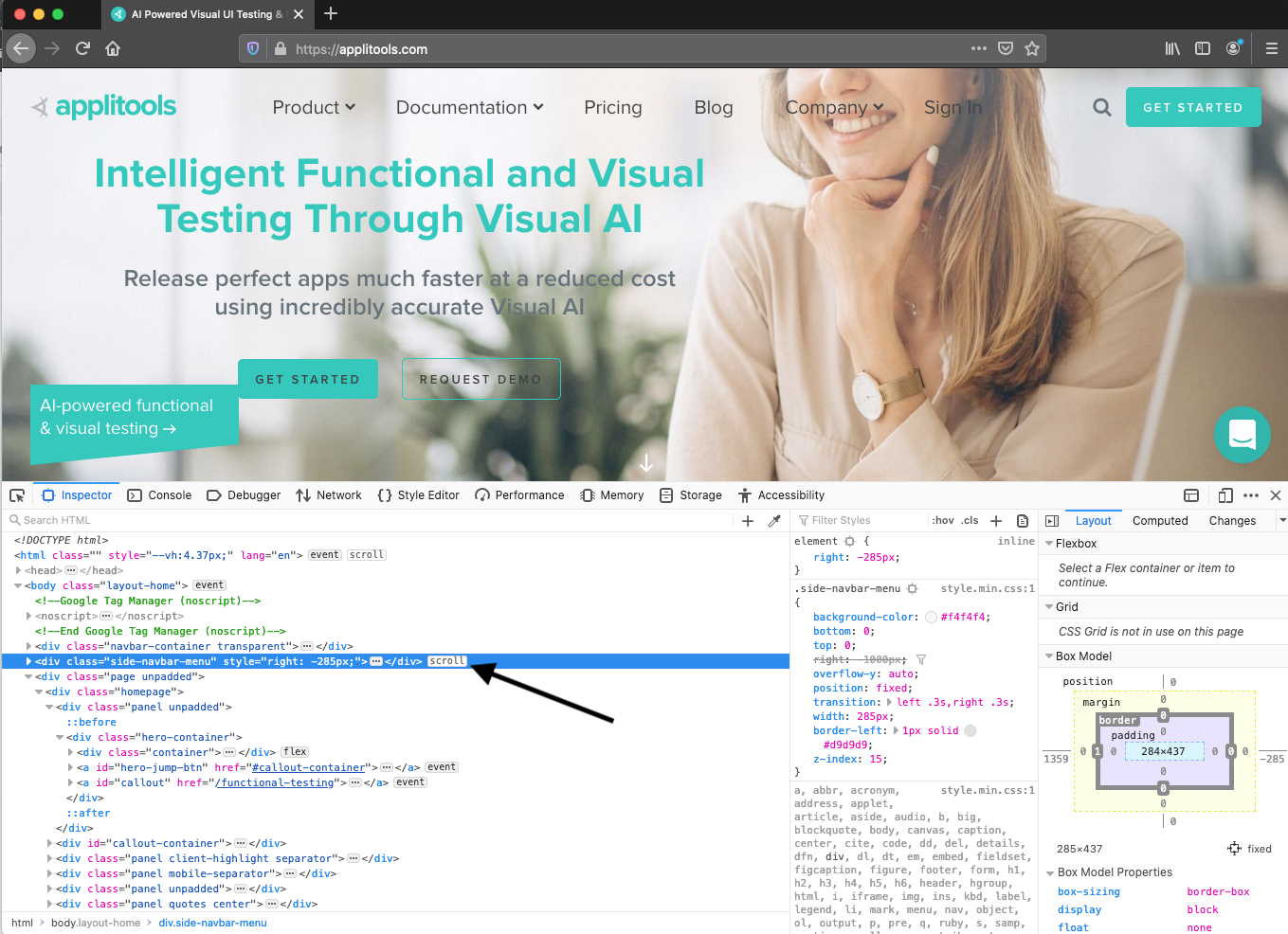Show event listeners on callout link
Image resolution: width=1288 pixels, height=934 pixels.
(410, 782)
